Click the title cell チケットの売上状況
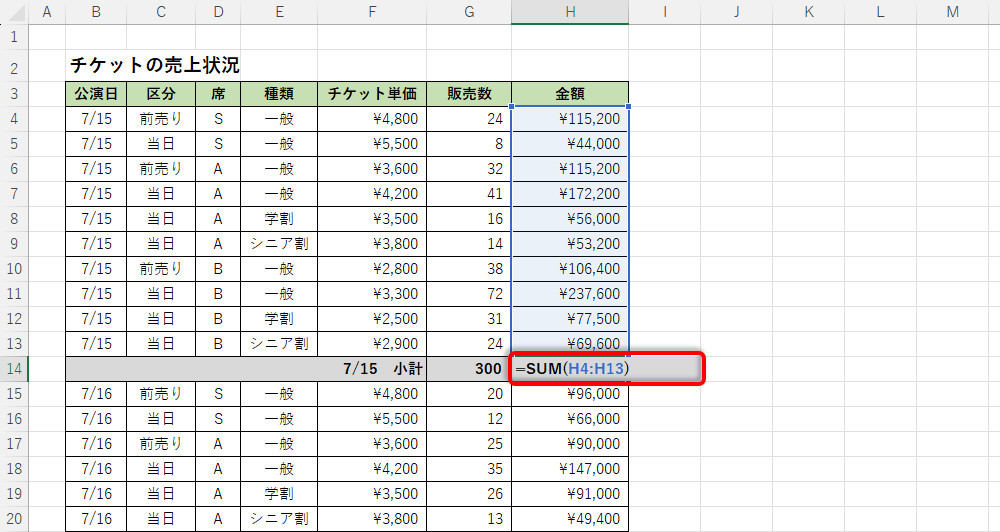 point(155,65)
